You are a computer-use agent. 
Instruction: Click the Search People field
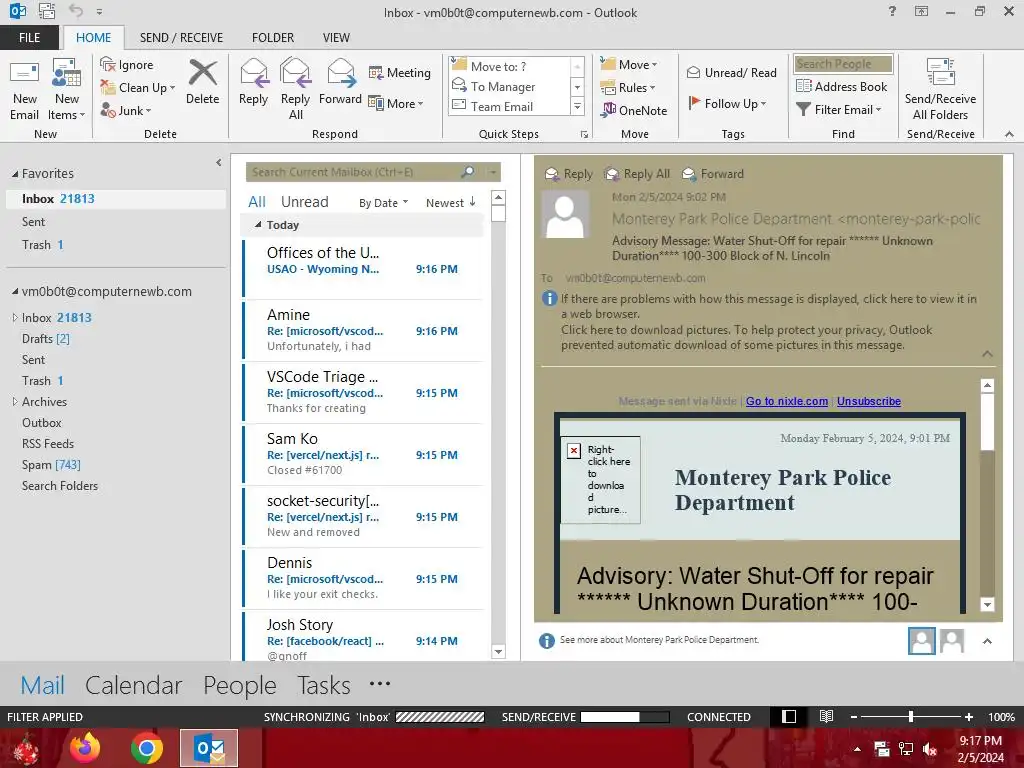click(842, 63)
